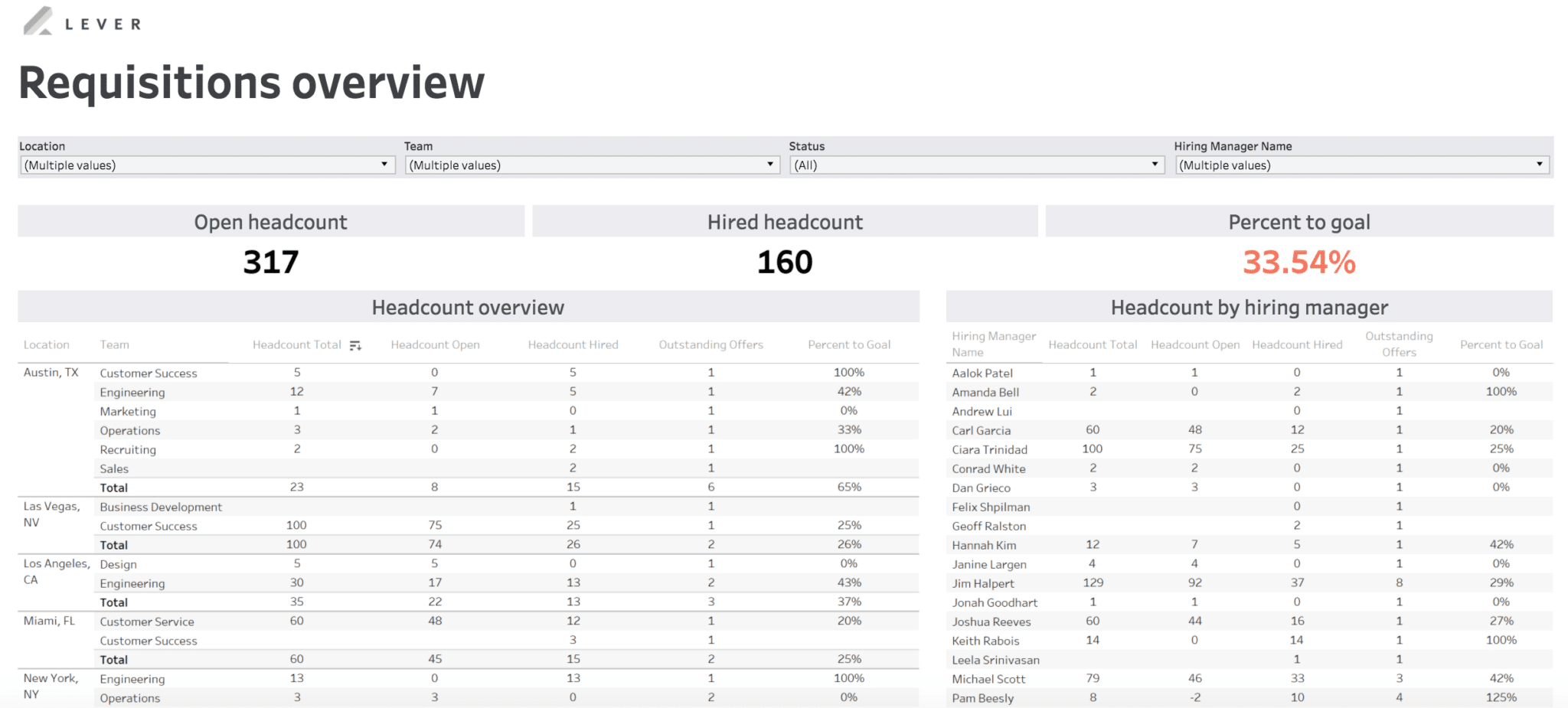Click Pam Beesly's 125% percent to goal
Screen dimensions: 1568x708
pos(1501,697)
